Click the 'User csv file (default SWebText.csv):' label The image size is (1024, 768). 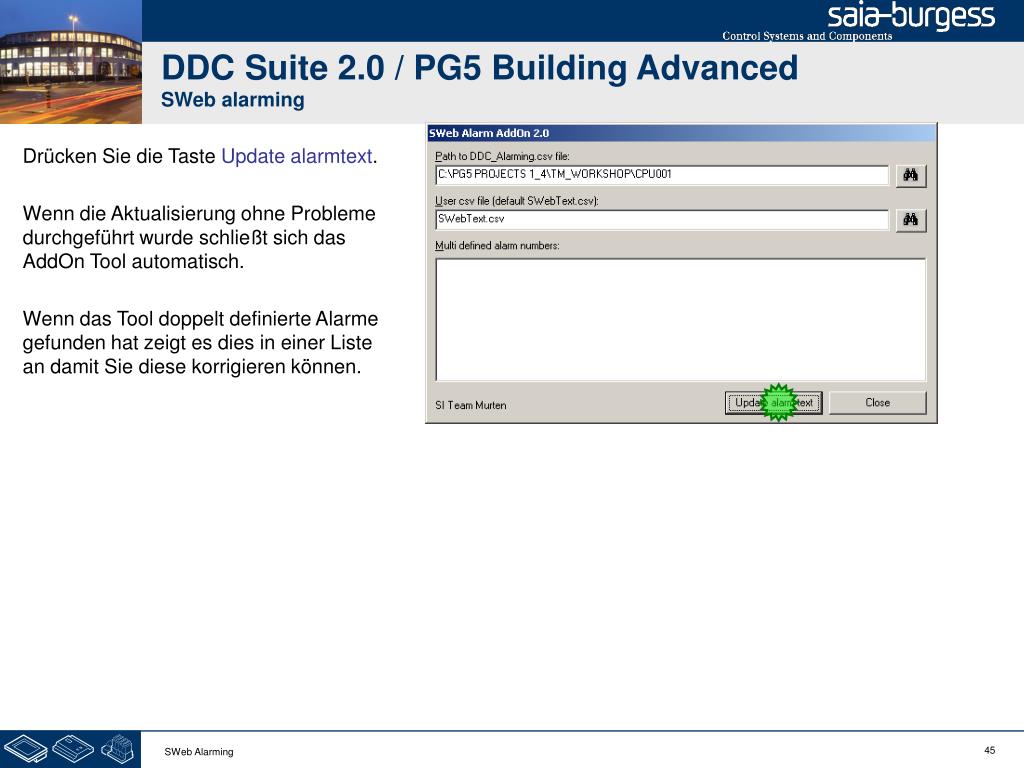click(x=517, y=200)
